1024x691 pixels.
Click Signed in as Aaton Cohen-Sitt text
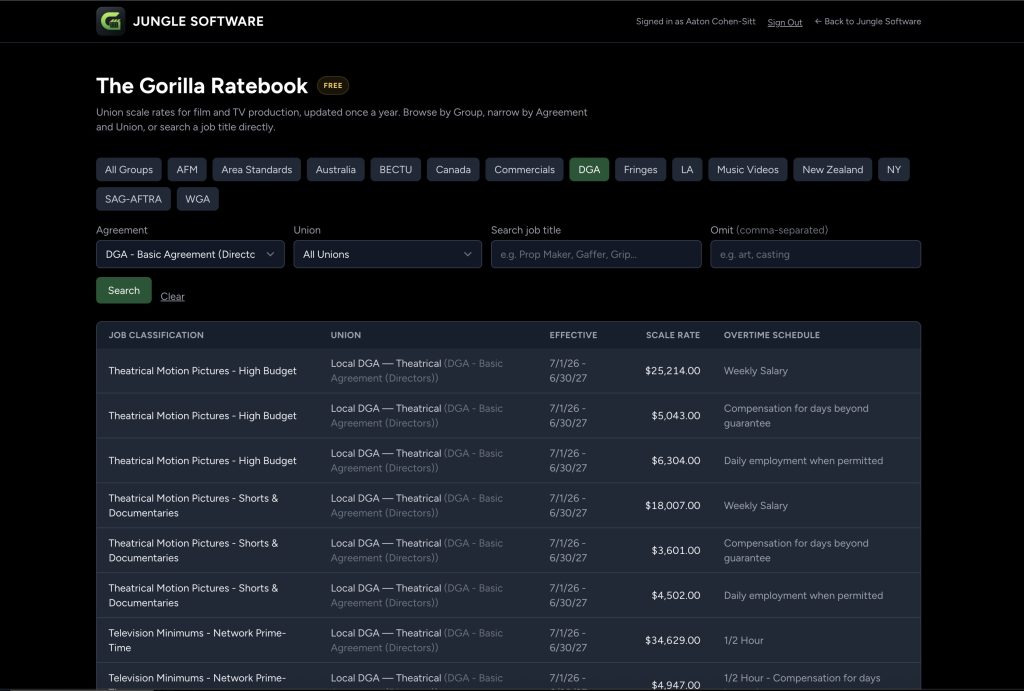click(696, 22)
